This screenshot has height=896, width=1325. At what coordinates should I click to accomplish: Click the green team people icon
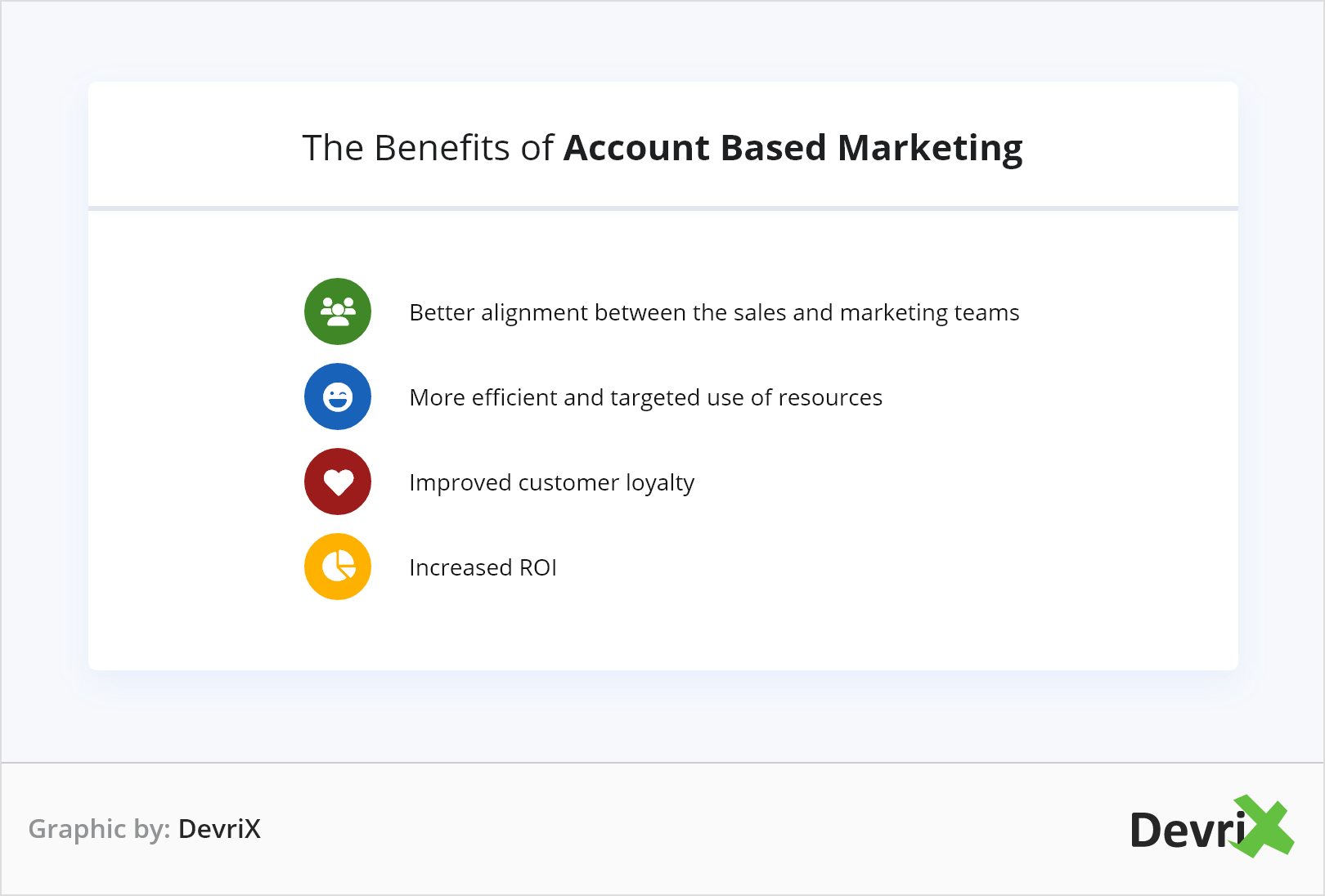pos(338,311)
